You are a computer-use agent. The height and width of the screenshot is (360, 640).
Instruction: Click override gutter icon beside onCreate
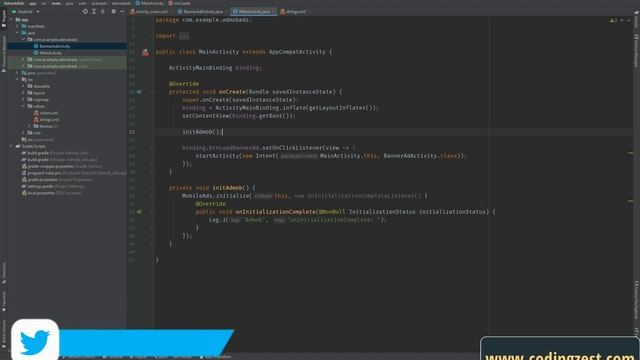[x=139, y=92]
